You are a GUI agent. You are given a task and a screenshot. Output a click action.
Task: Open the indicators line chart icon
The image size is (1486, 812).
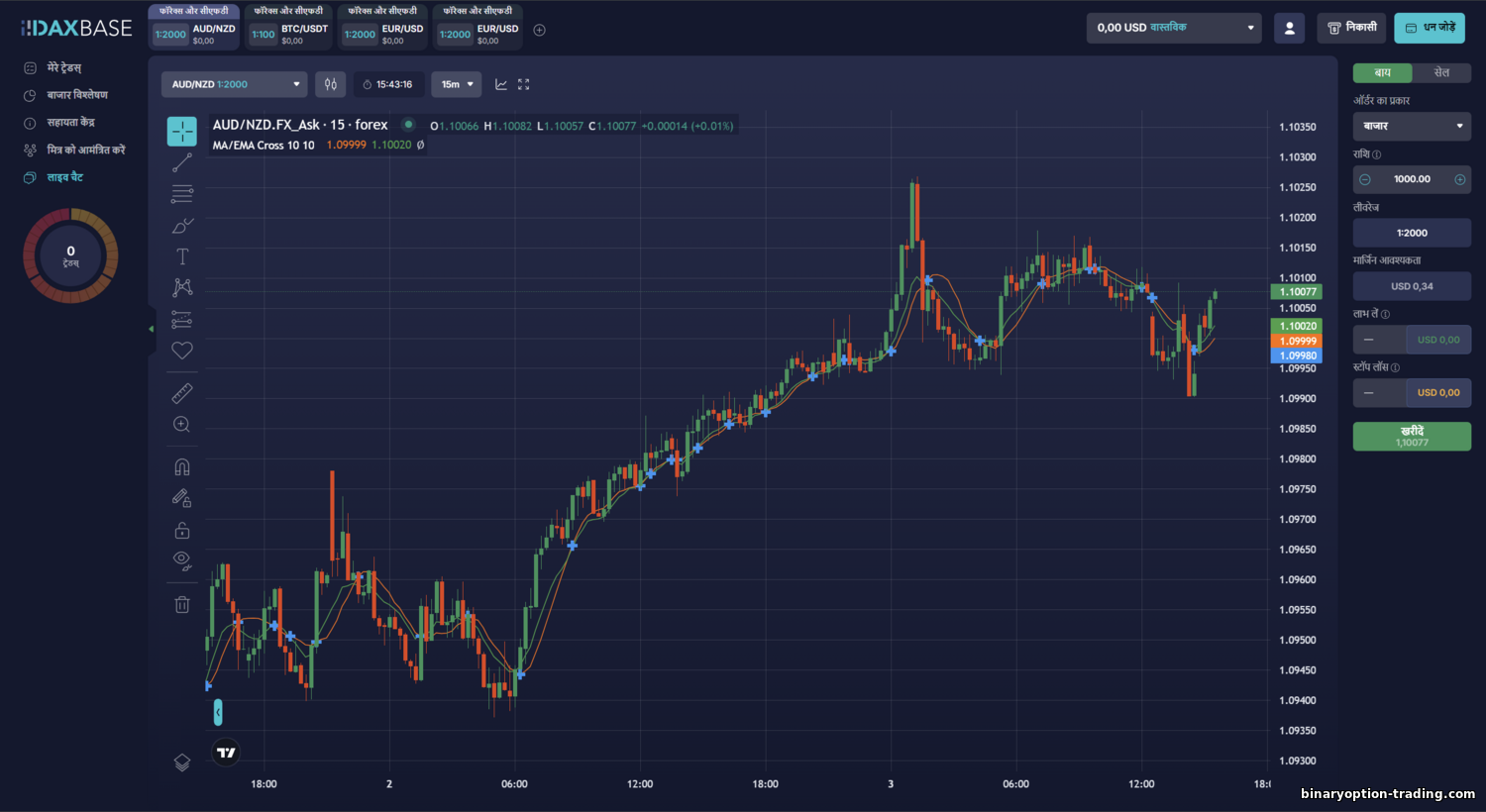[501, 84]
